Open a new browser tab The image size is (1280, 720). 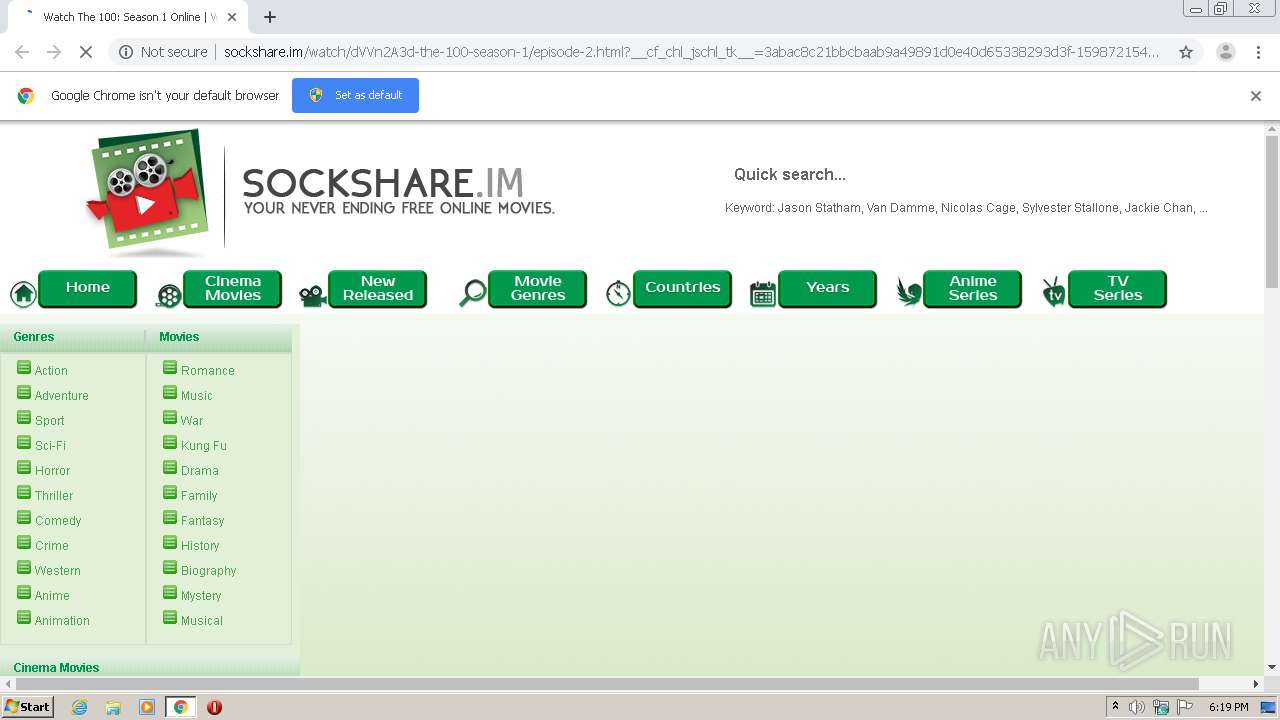point(270,17)
